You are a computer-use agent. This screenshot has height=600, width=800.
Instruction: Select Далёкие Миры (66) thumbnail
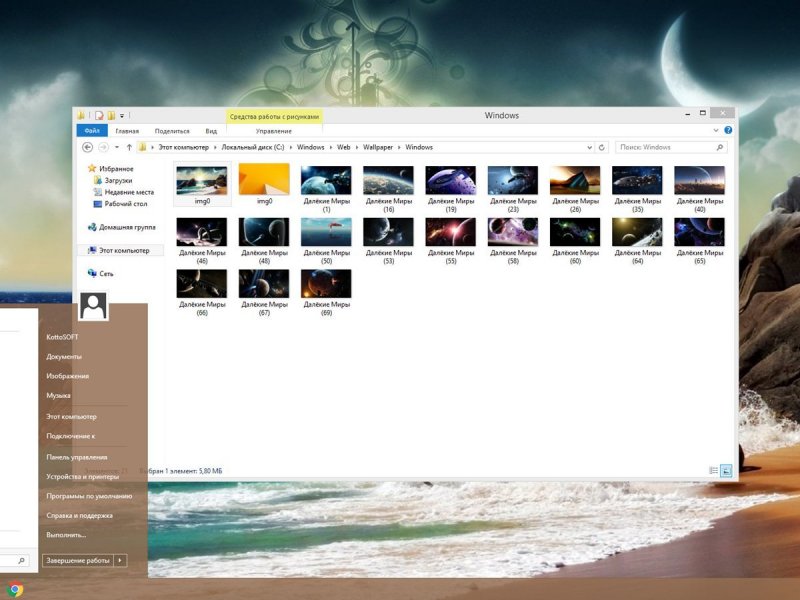pyautogui.click(x=202, y=284)
